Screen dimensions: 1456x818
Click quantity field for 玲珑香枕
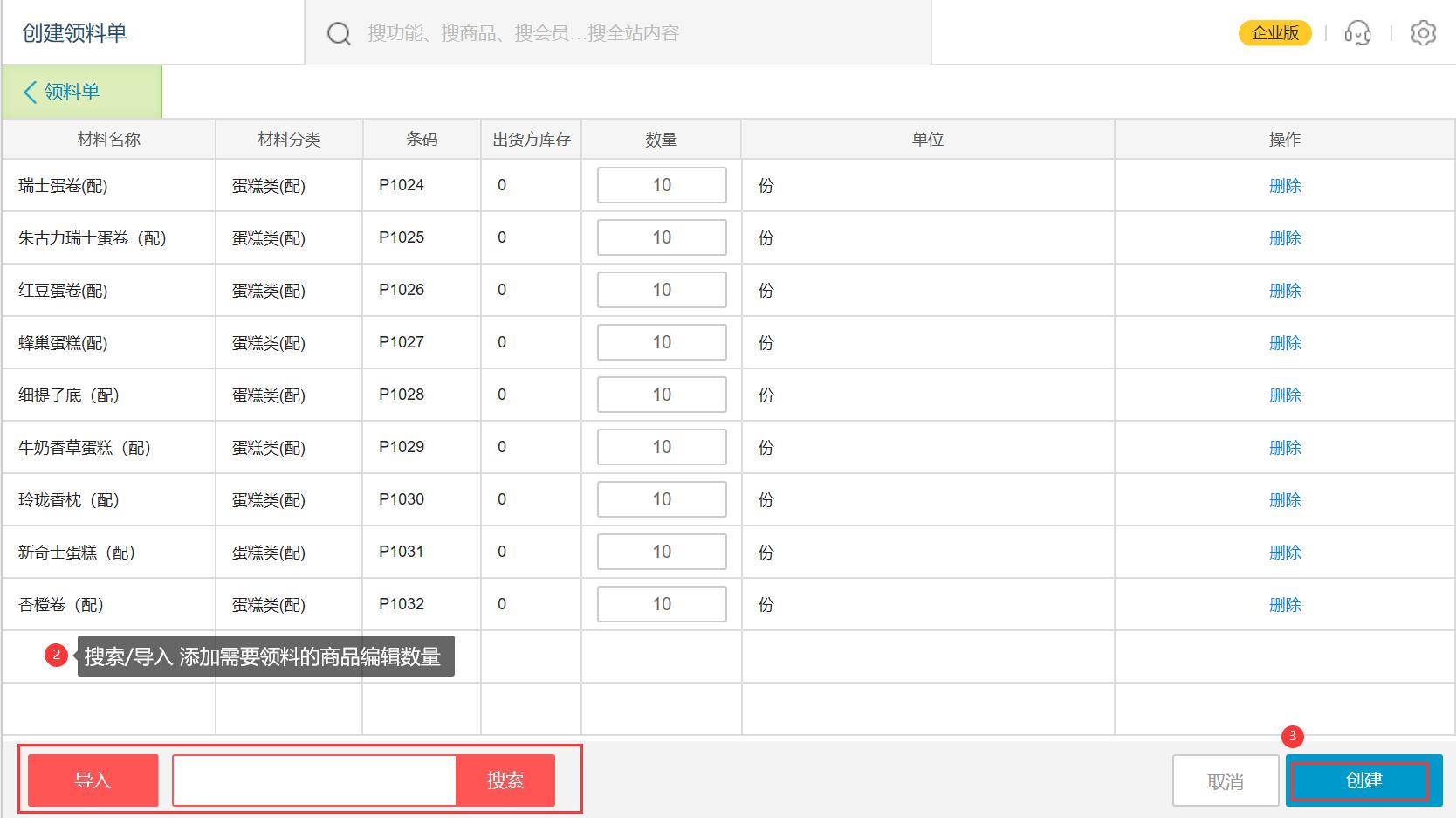(x=662, y=499)
